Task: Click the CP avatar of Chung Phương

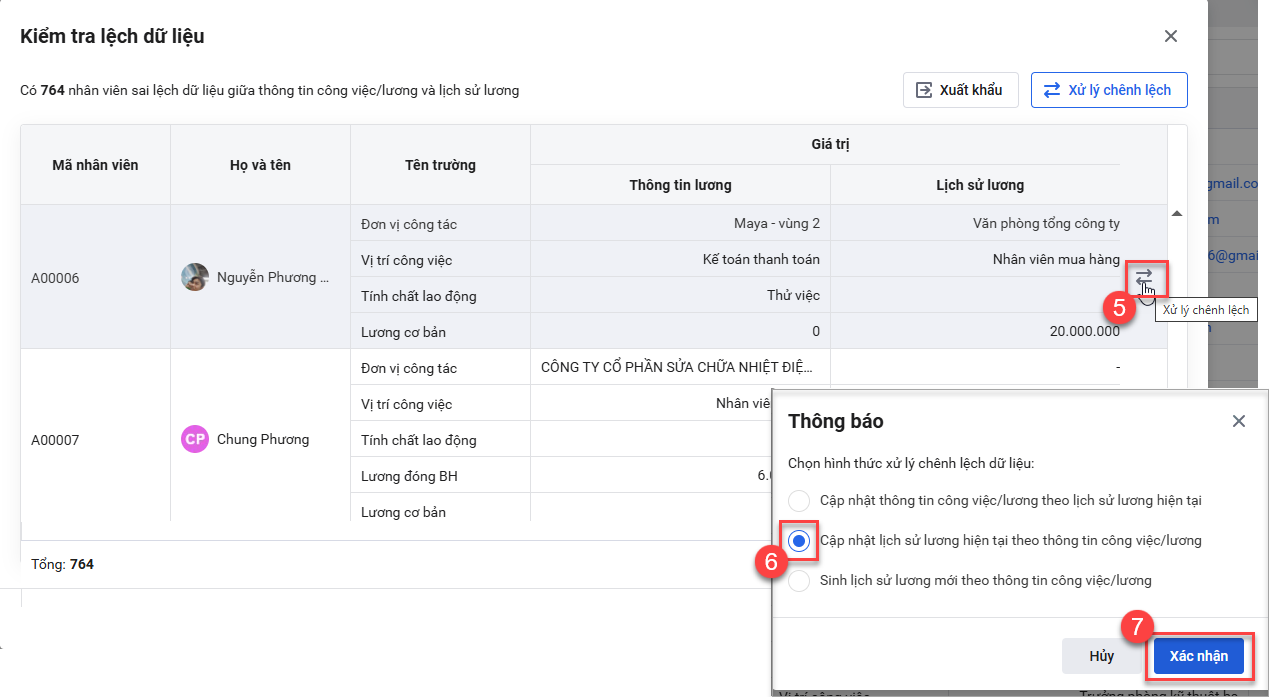Action: point(195,439)
